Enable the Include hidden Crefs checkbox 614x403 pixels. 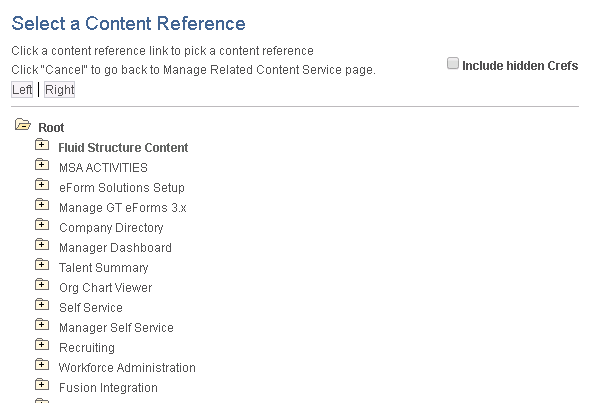[x=453, y=64]
